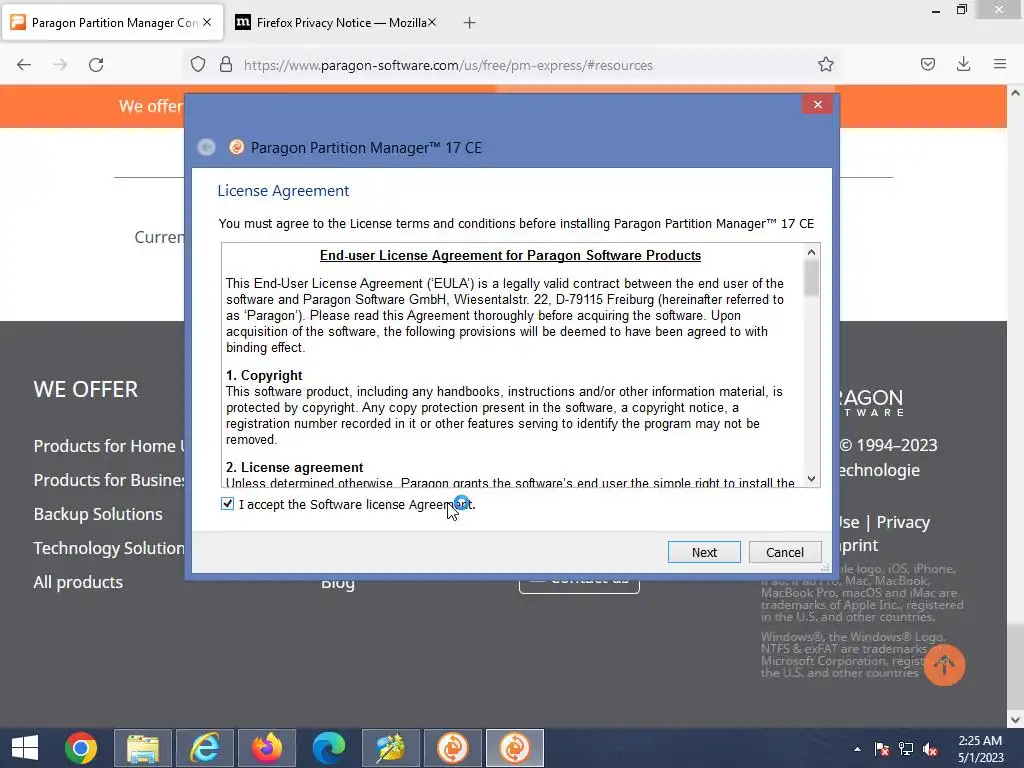1024x768 pixels.
Task: Open Backup Solutions footer link
Action: [98, 514]
